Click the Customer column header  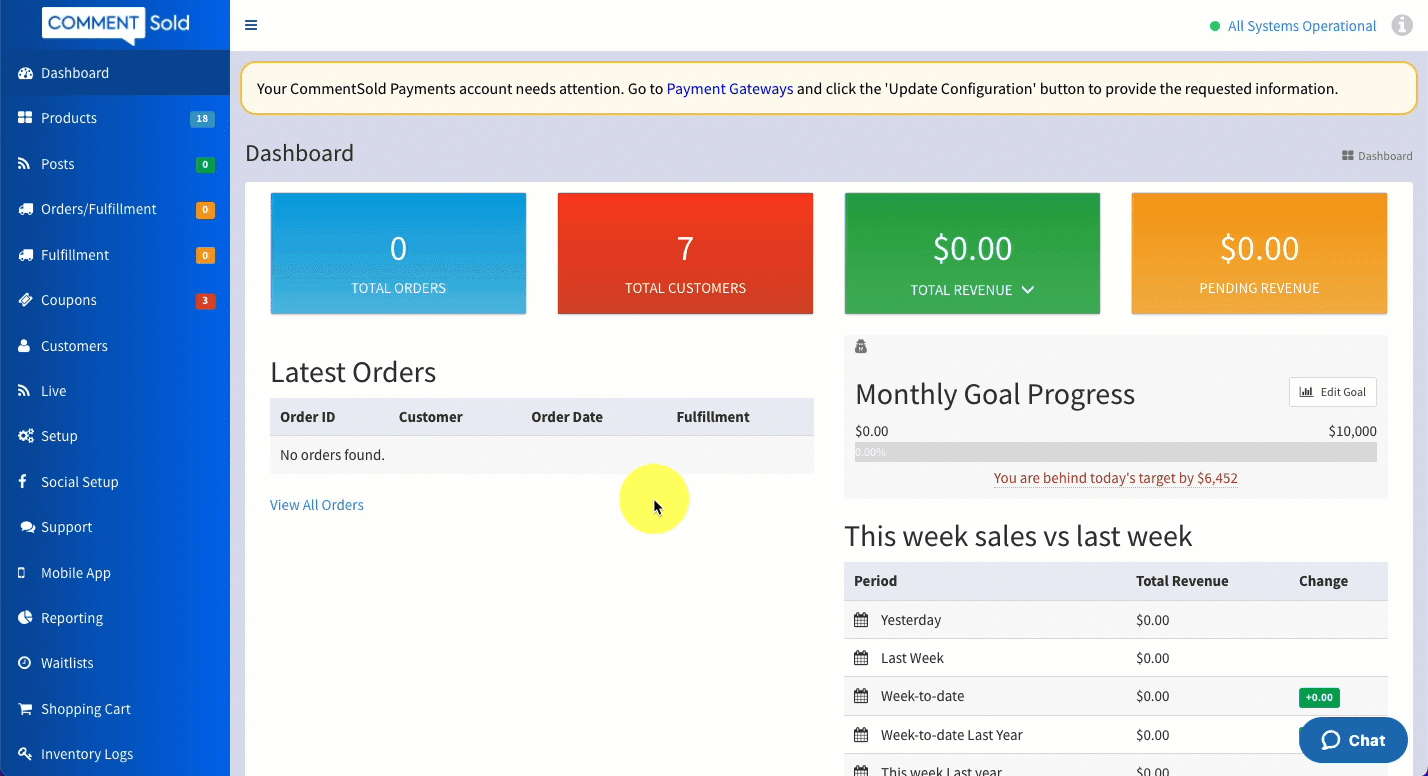point(430,417)
